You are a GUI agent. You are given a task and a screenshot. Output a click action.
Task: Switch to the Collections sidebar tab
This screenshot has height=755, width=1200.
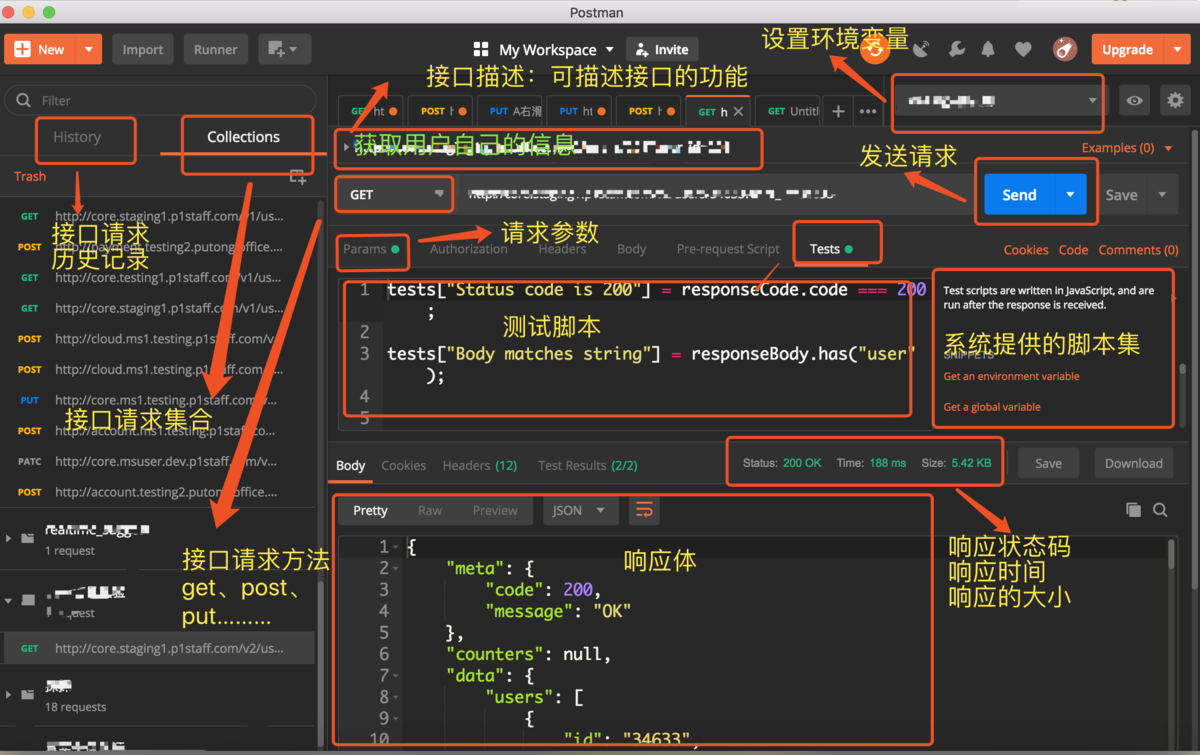click(243, 137)
